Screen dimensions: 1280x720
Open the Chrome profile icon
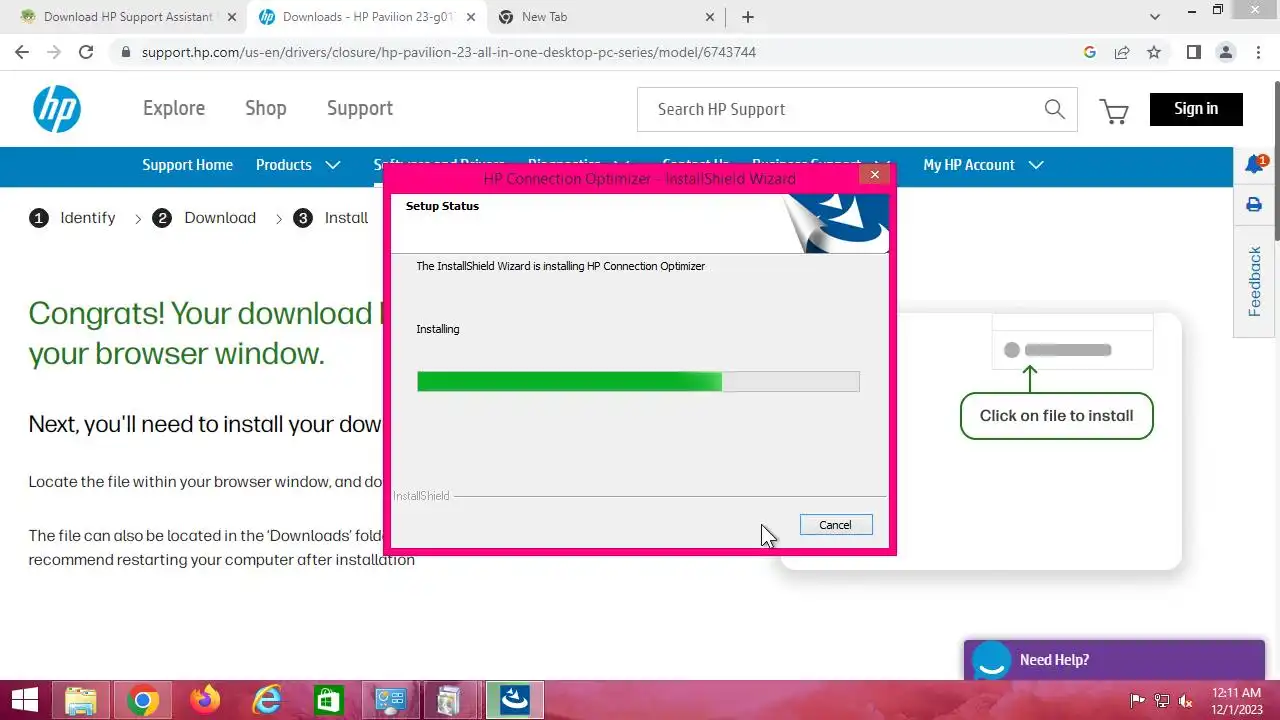(x=1225, y=52)
